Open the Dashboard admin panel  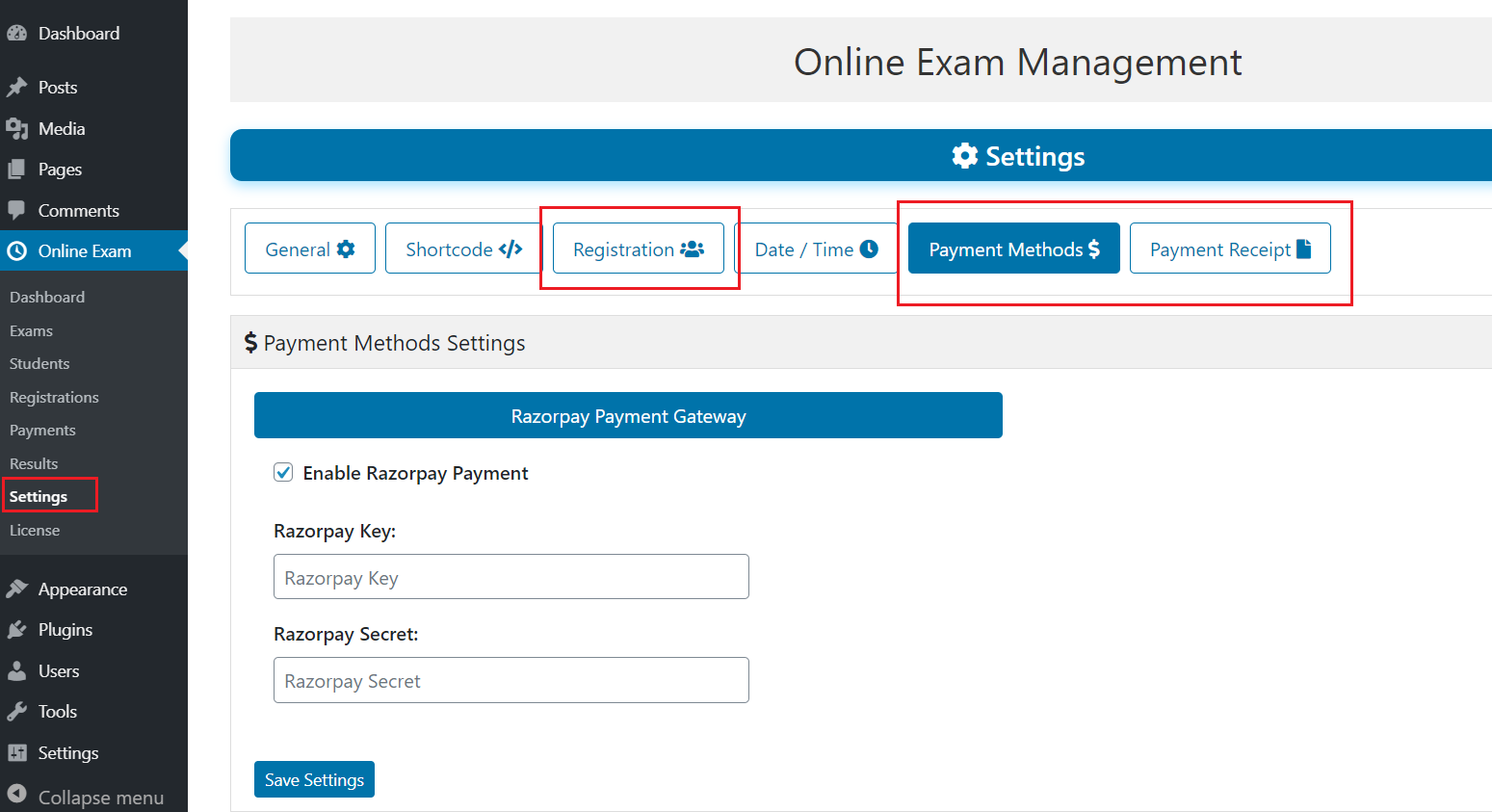pyautogui.click(x=20, y=32)
